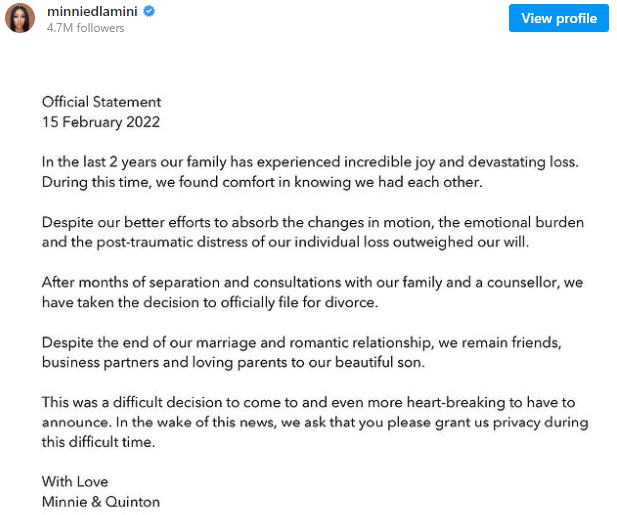This screenshot has height=515, width=617.
Task: Click the line about post-traumatic distress
Action: [x=285, y=242]
